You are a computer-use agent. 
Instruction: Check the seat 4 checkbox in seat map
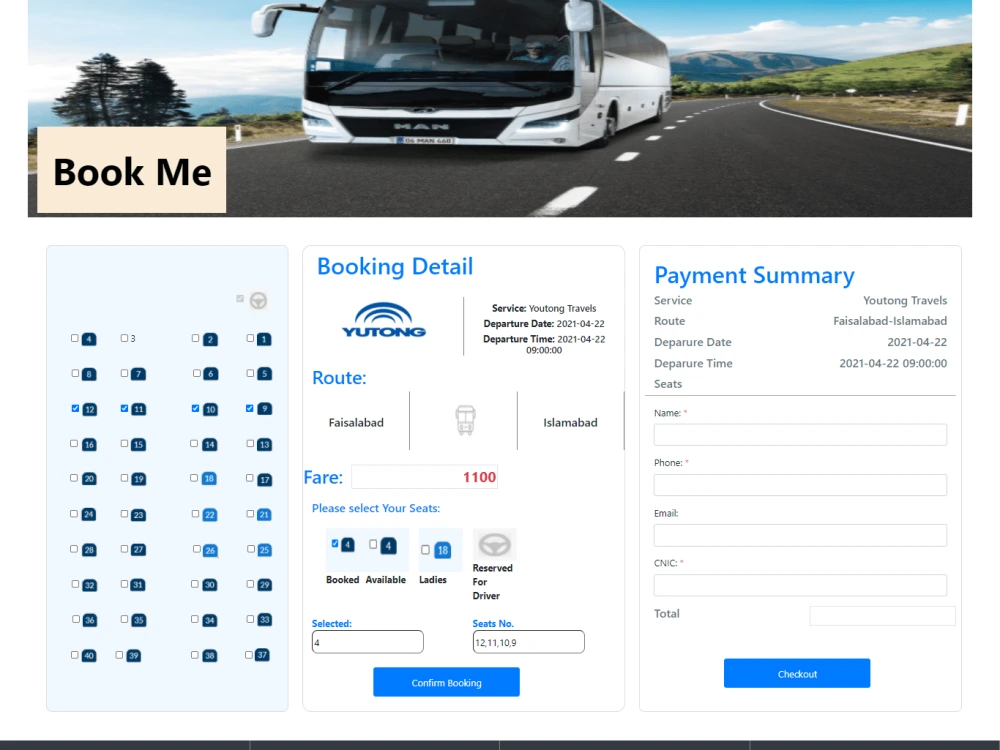point(75,338)
